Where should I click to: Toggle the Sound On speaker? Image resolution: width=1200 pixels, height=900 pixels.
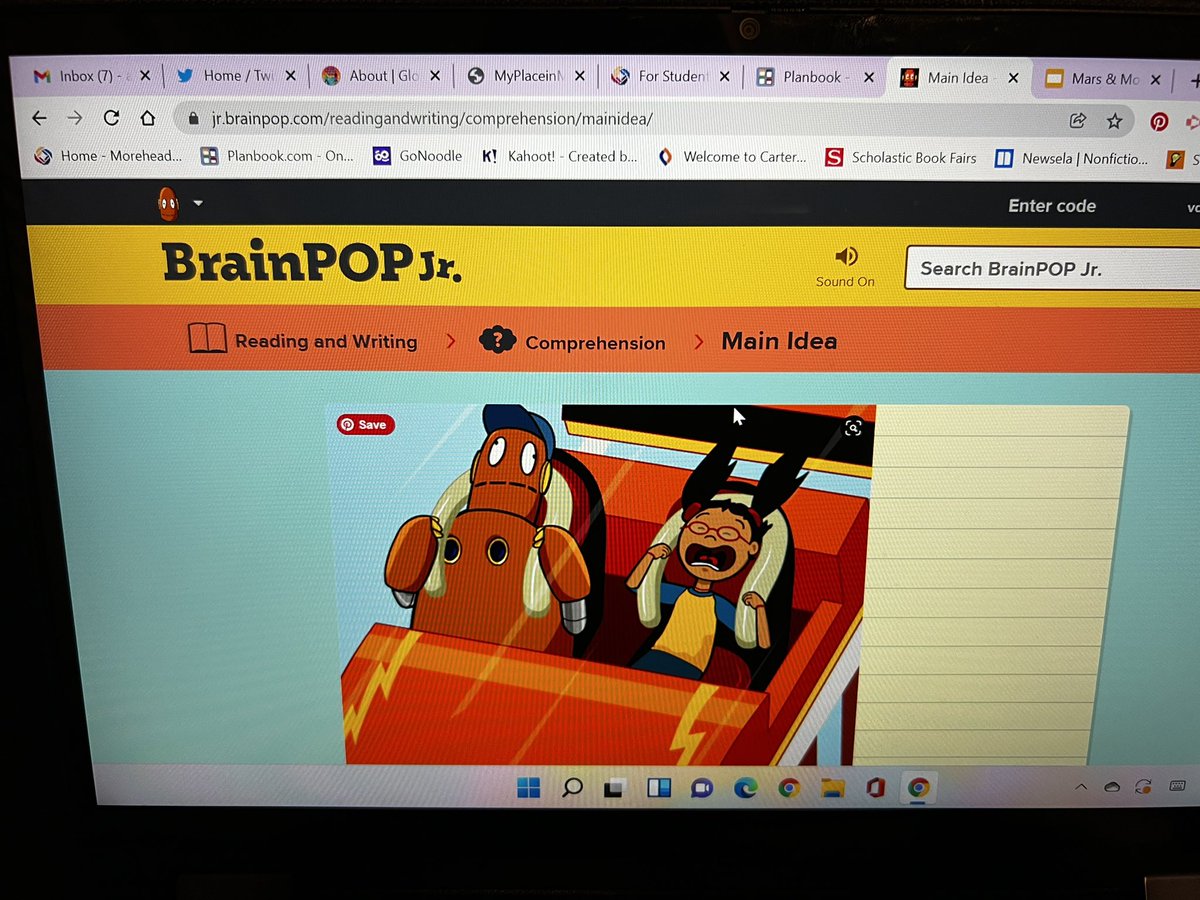846,265
